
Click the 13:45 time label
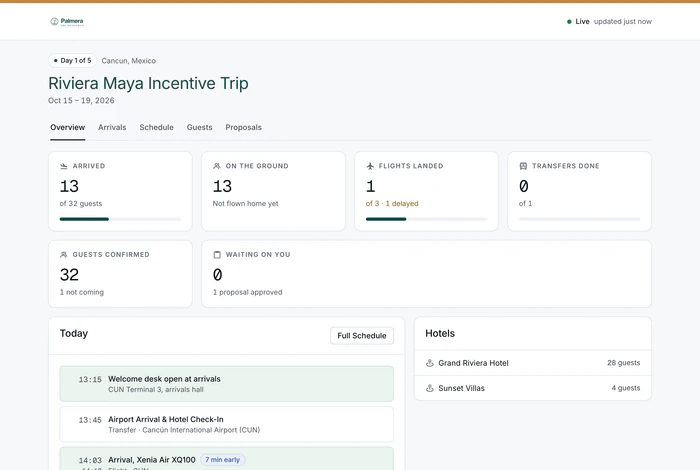pyautogui.click(x=90, y=420)
